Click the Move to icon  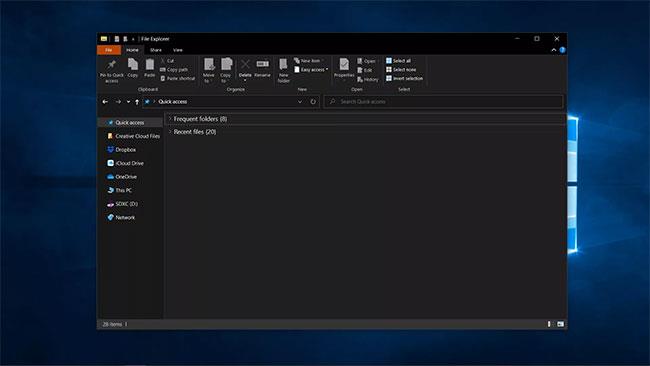pyautogui.click(x=209, y=64)
